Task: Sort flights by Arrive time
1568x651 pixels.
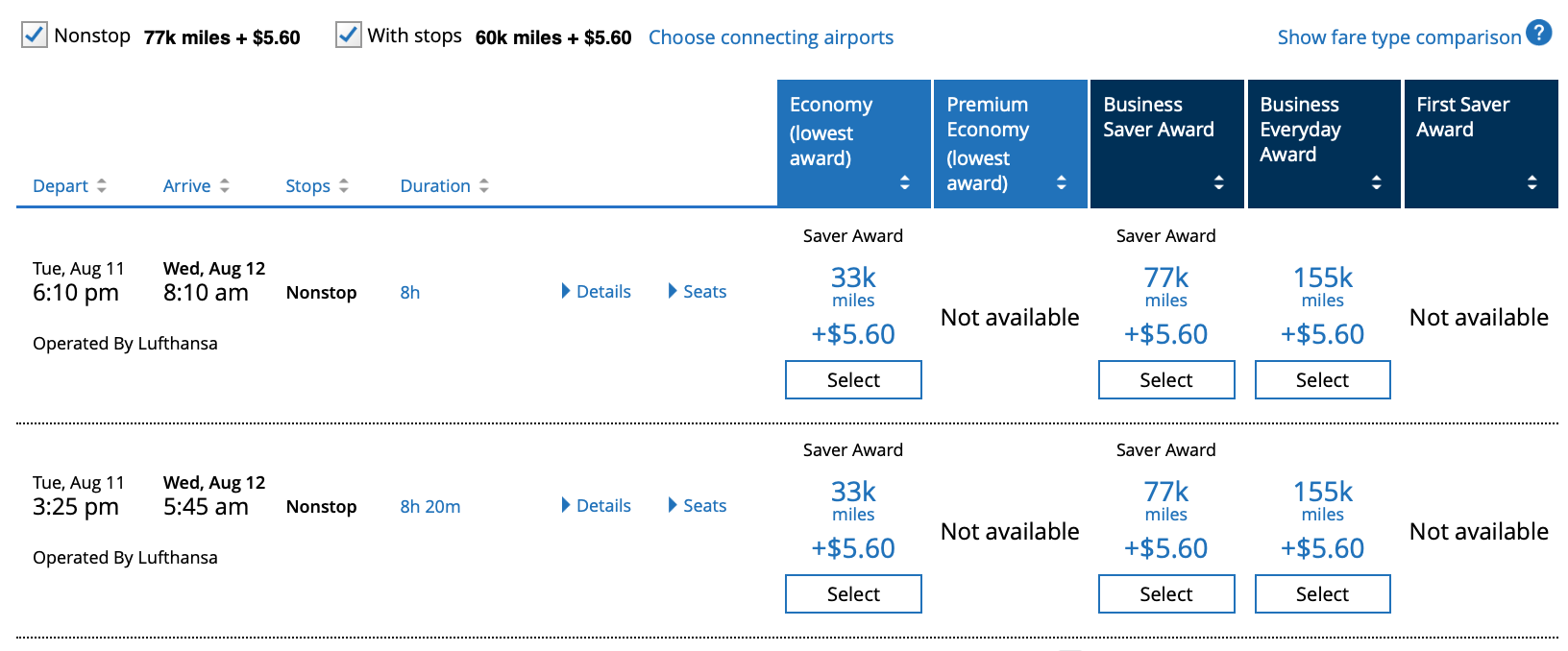Action: click(225, 185)
